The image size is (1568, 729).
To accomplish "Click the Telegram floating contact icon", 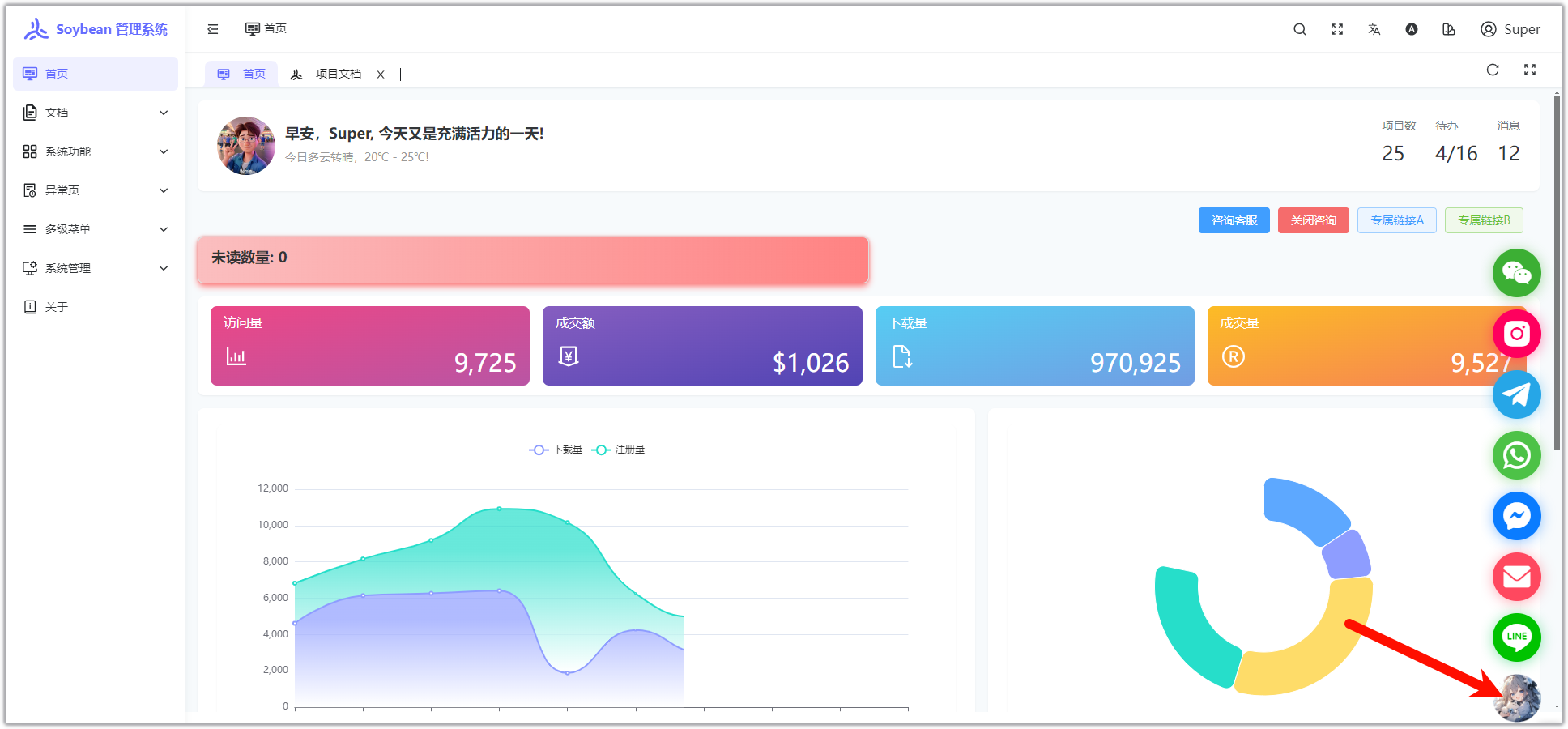I will pos(1516,394).
